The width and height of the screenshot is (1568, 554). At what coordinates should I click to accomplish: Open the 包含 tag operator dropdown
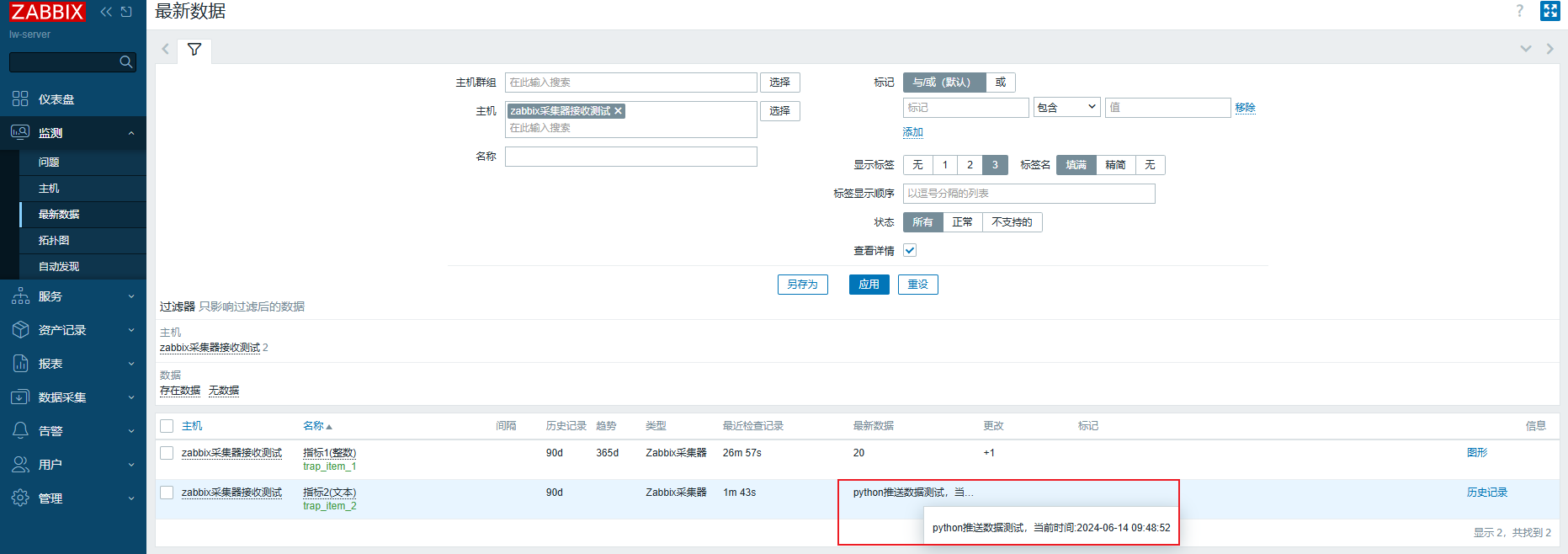(1066, 108)
